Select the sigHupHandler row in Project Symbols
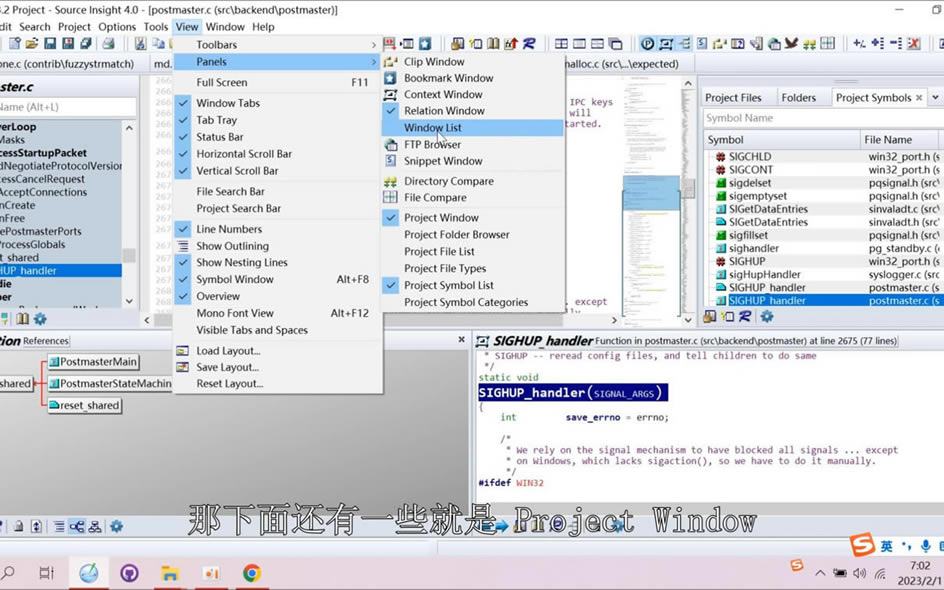The image size is (944, 590). pos(823,275)
